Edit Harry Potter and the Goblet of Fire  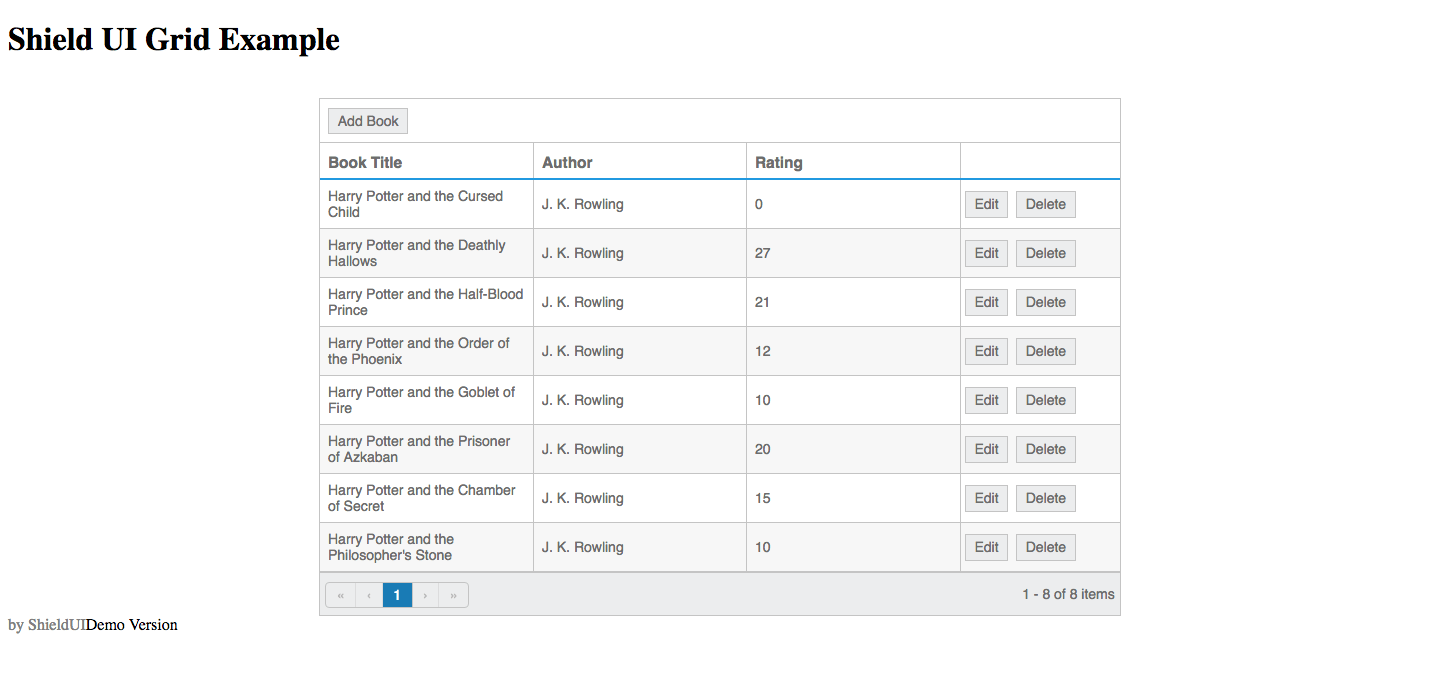point(986,400)
